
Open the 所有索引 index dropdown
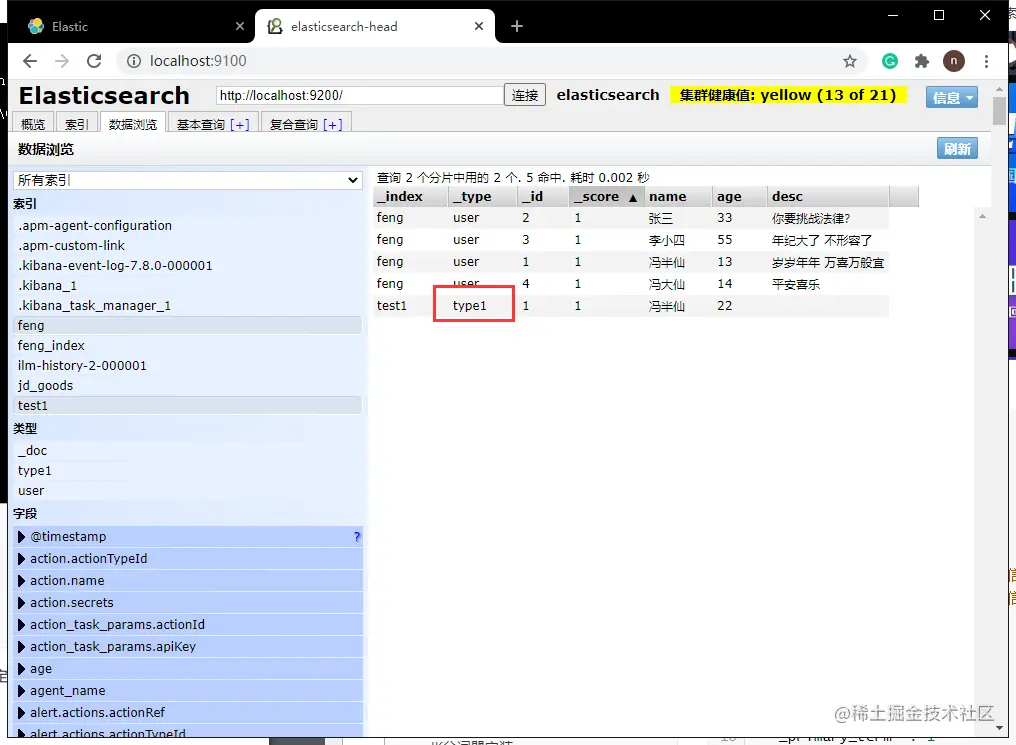187,180
